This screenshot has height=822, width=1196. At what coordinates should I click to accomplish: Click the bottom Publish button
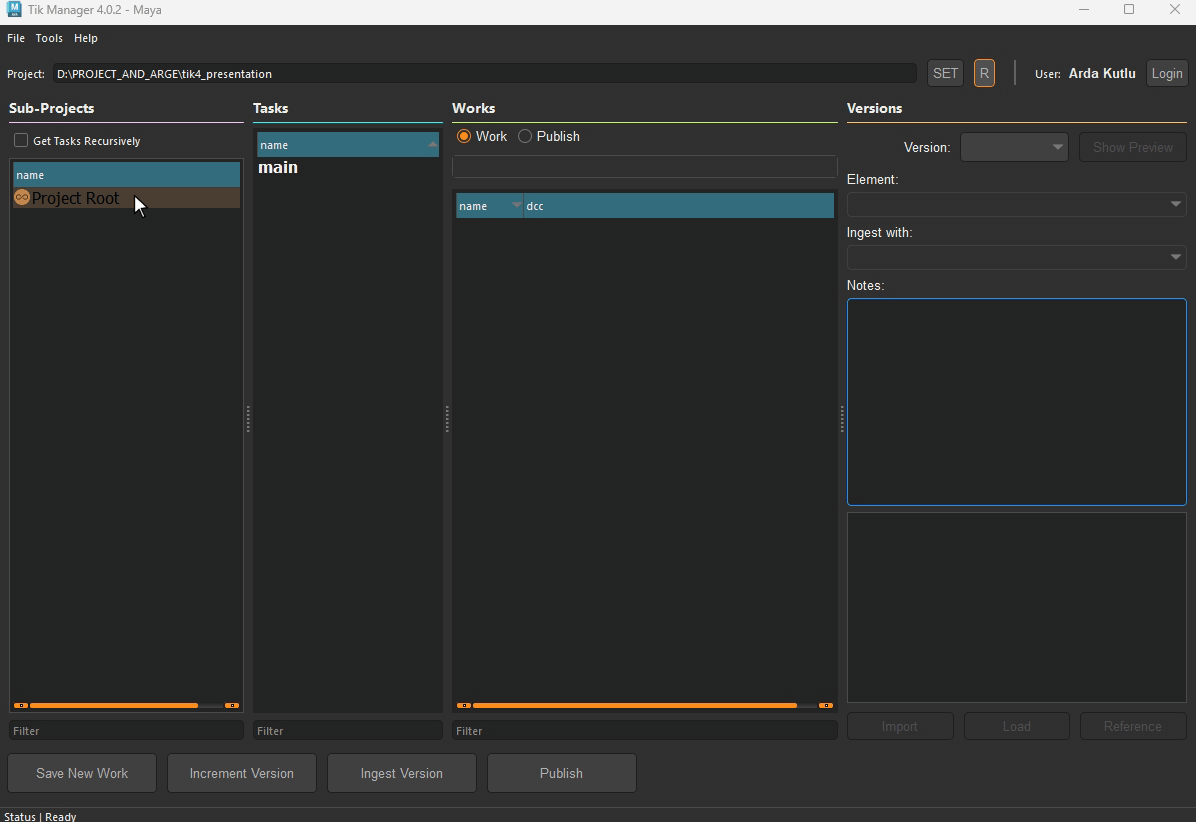561,773
